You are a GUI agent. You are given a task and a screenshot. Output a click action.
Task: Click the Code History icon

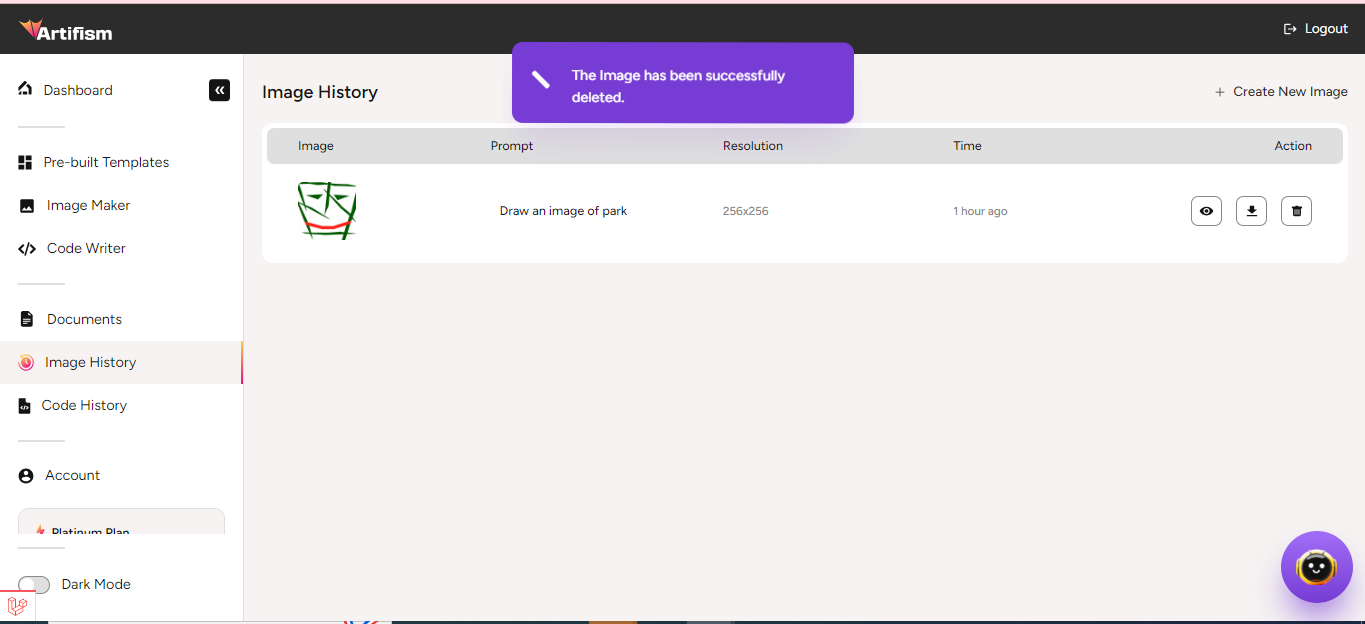point(25,406)
